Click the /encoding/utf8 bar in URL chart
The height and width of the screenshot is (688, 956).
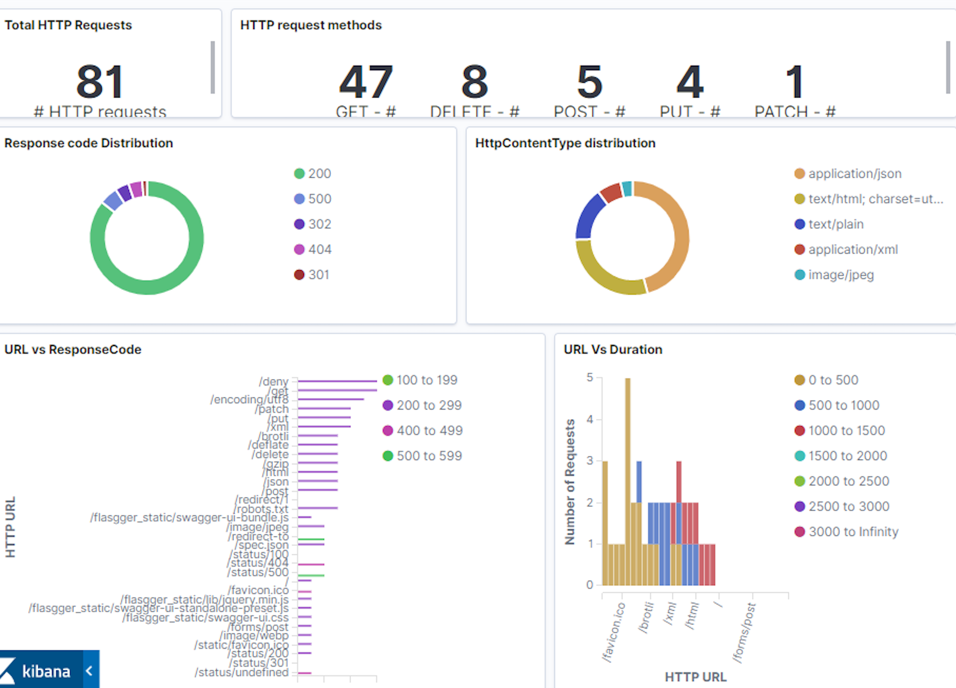(x=330, y=400)
